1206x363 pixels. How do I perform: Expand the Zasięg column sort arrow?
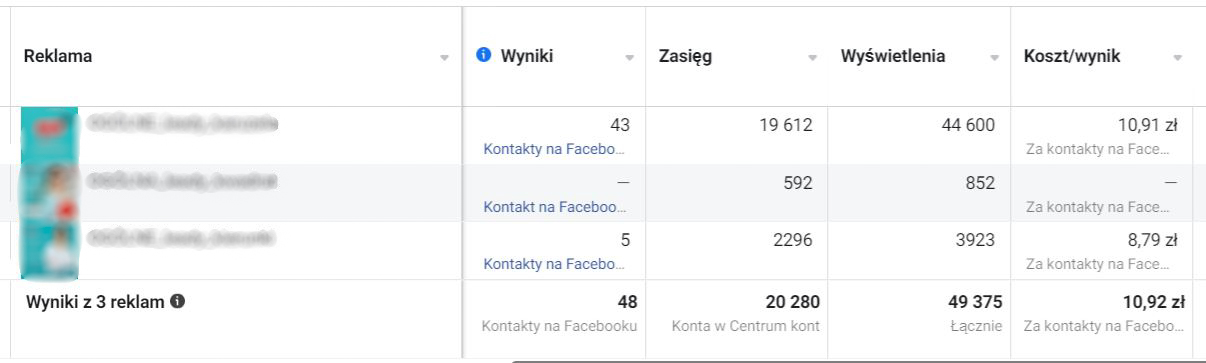pos(812,59)
